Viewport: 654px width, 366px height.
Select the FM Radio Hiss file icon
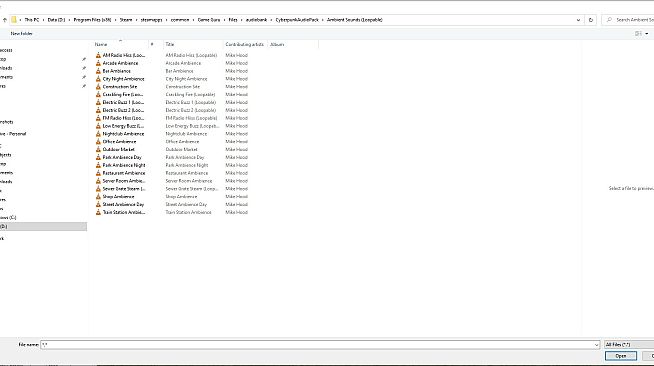(x=98, y=118)
